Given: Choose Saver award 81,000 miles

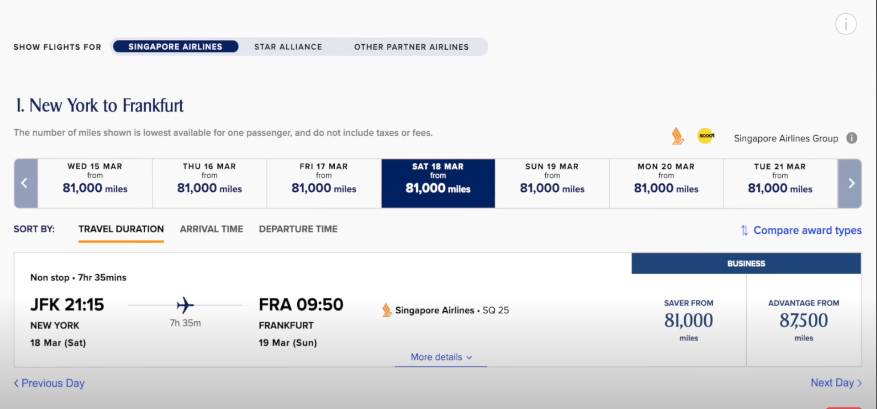Looking at the screenshot, I should point(689,320).
